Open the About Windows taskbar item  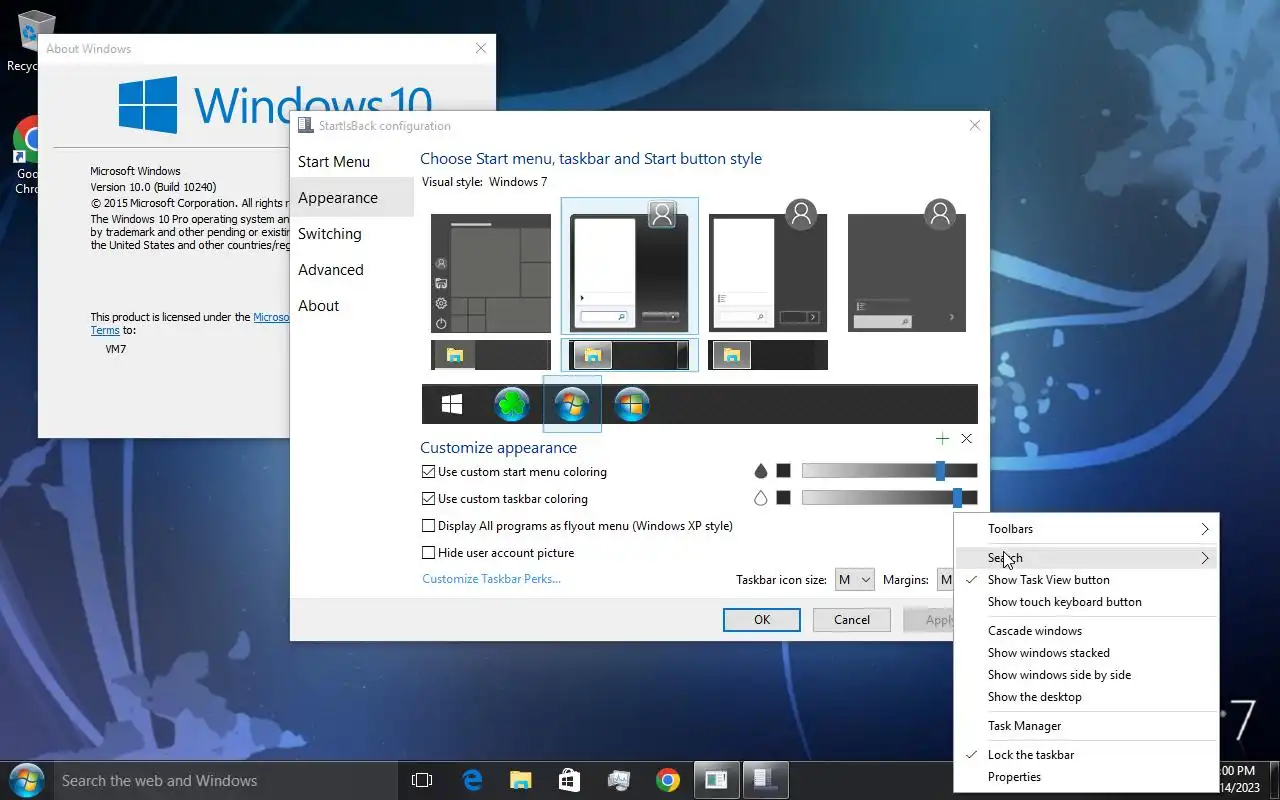(x=716, y=780)
